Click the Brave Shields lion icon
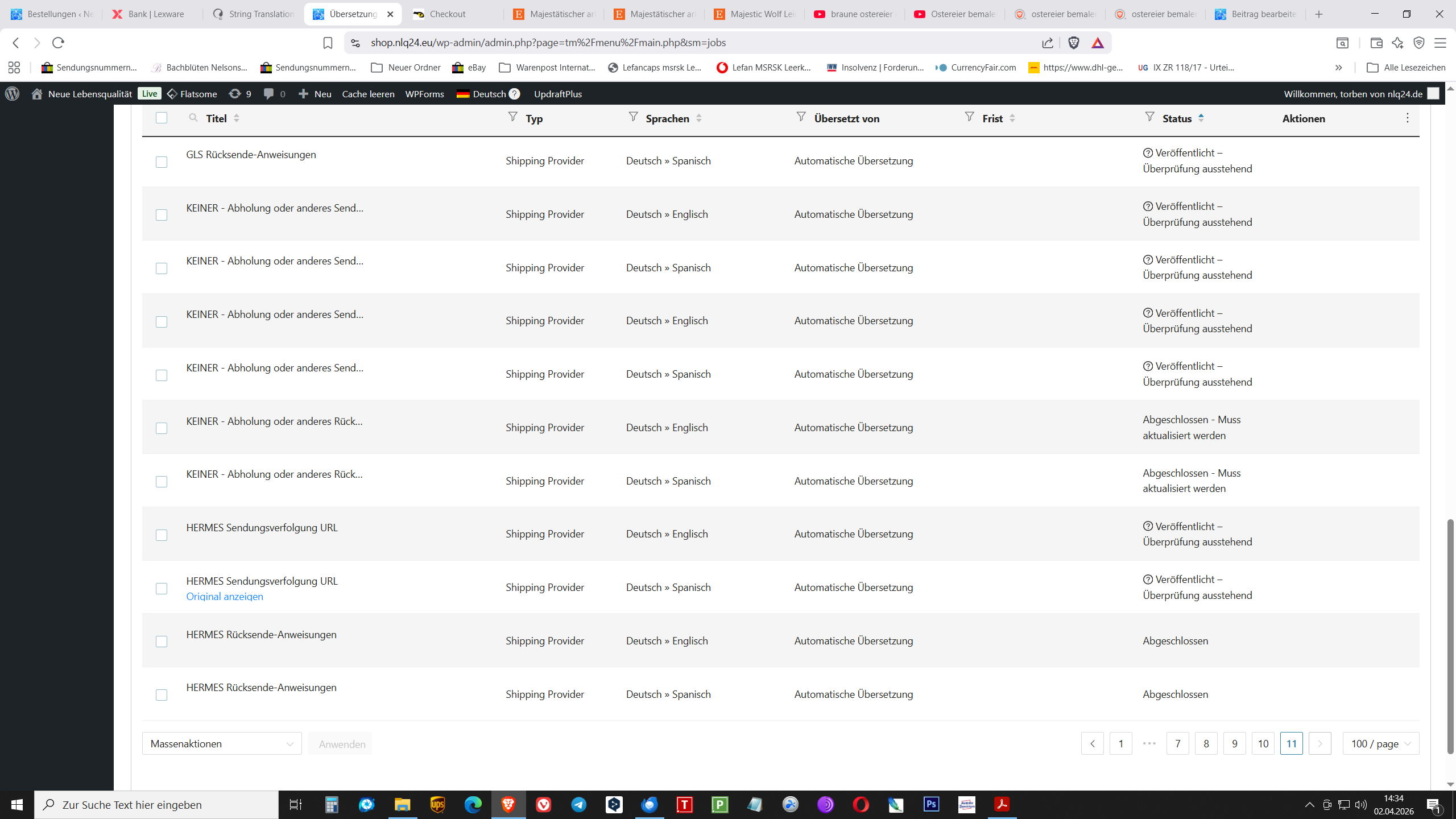This screenshot has height=819, width=1456. pos(1073,43)
